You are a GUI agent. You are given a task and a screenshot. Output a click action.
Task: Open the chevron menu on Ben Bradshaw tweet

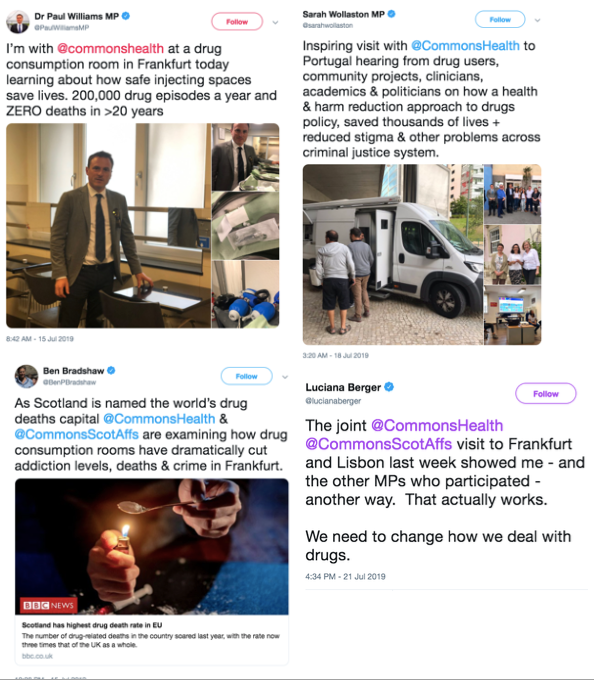[x=285, y=377]
